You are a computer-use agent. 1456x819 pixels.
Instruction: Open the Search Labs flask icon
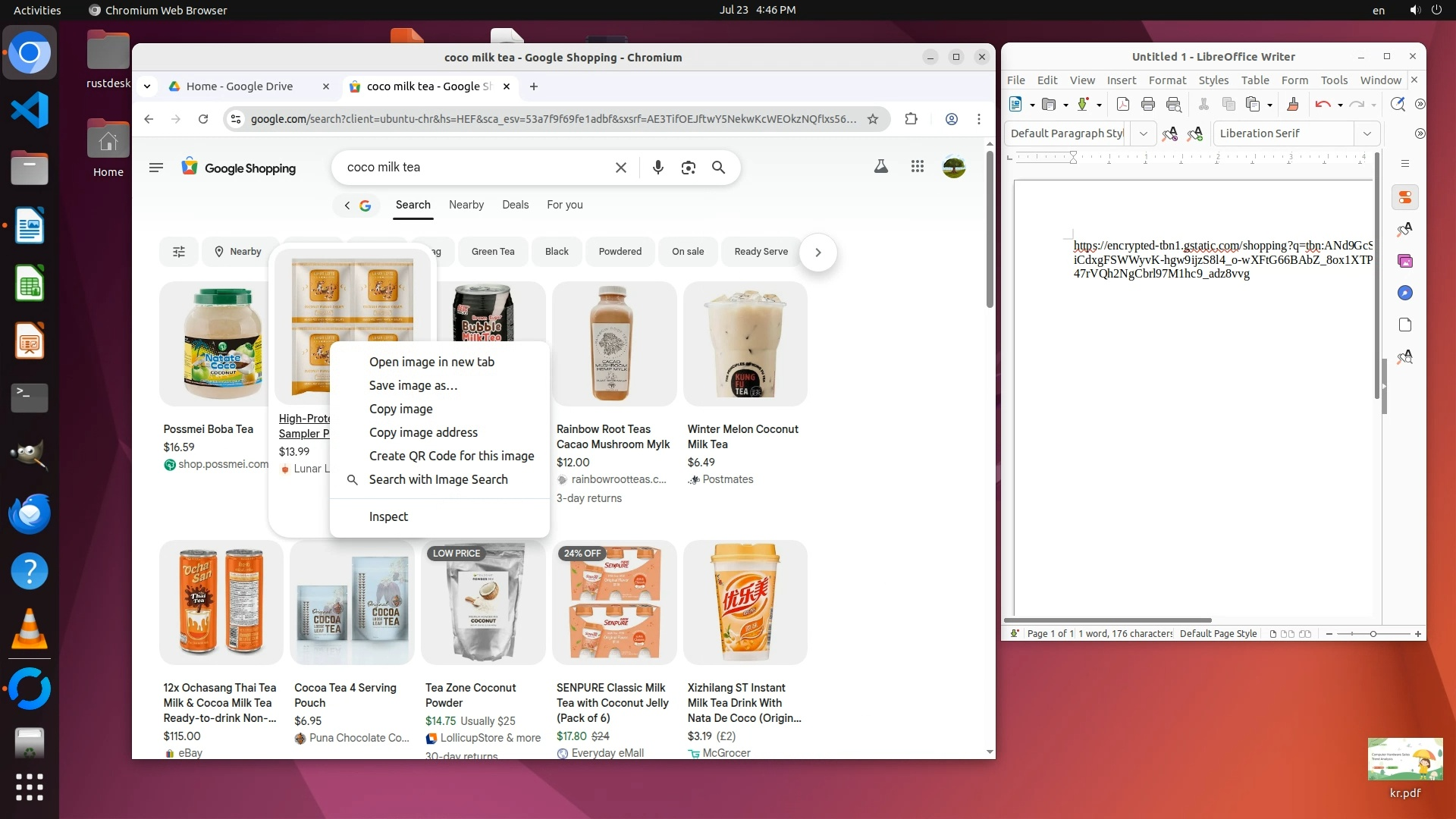click(x=880, y=167)
